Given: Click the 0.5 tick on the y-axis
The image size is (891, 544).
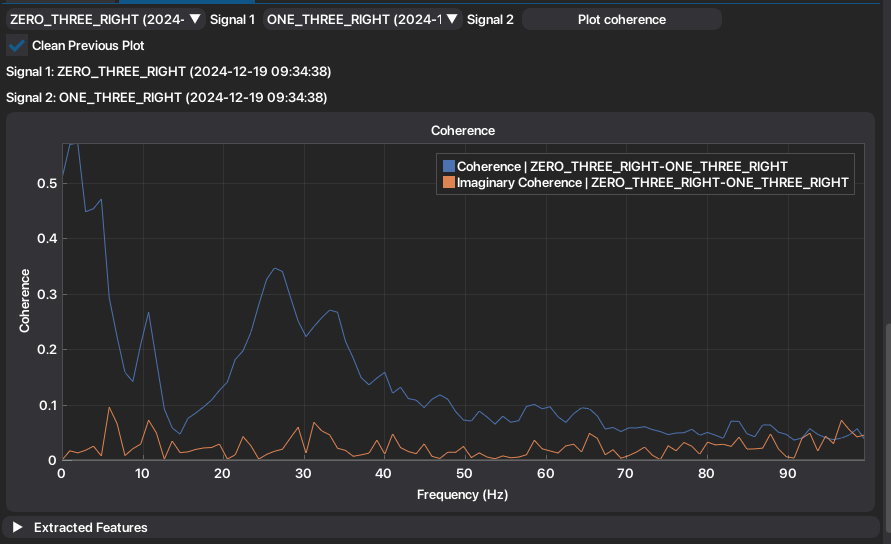Looking at the screenshot, I should pos(47,184).
